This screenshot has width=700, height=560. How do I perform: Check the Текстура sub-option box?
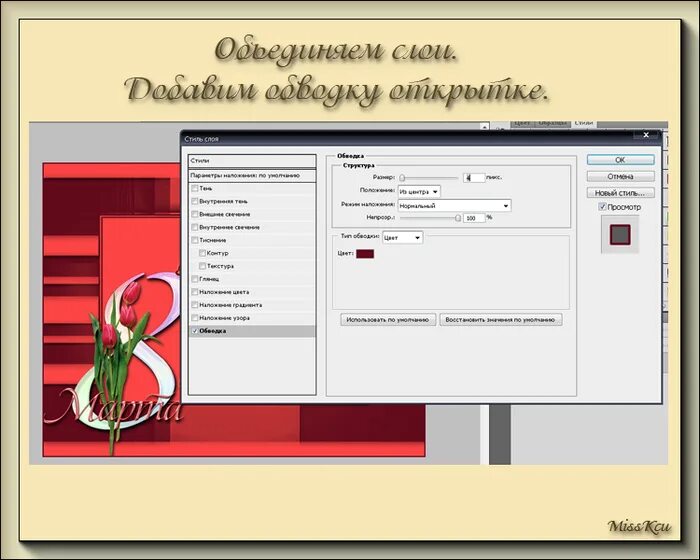(202, 266)
